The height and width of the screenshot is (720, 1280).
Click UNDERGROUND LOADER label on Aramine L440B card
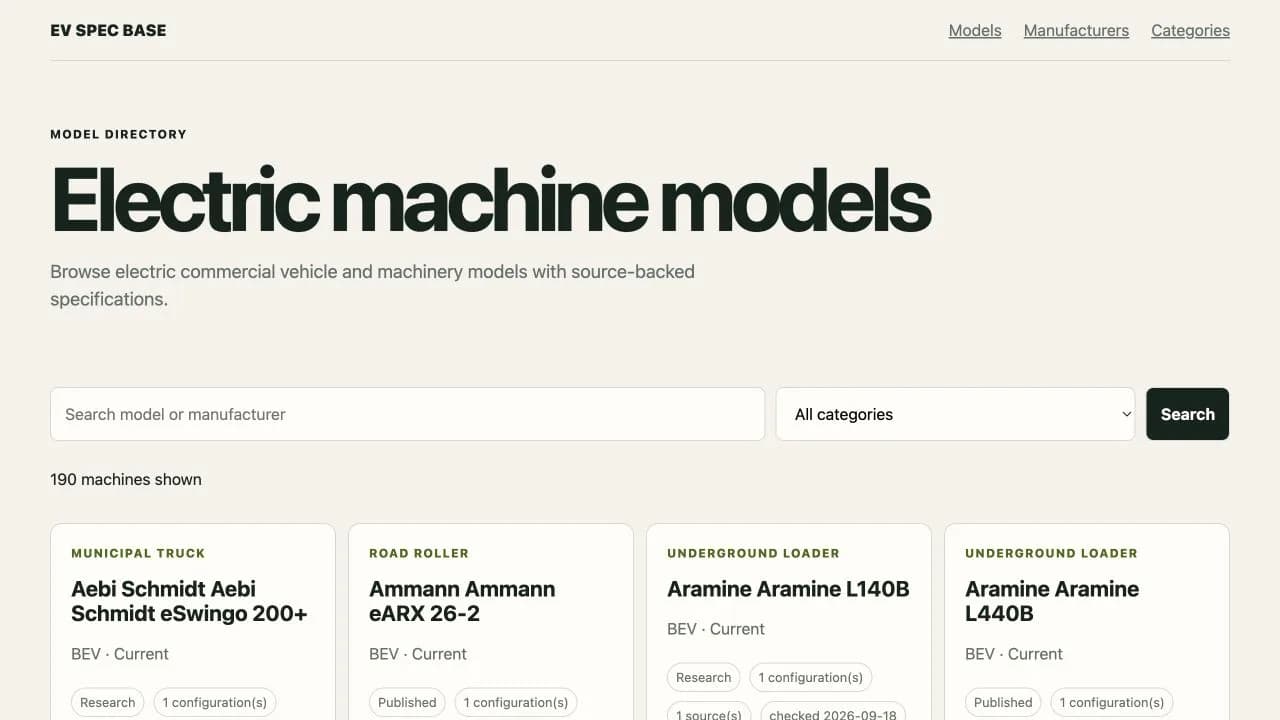[1051, 553]
